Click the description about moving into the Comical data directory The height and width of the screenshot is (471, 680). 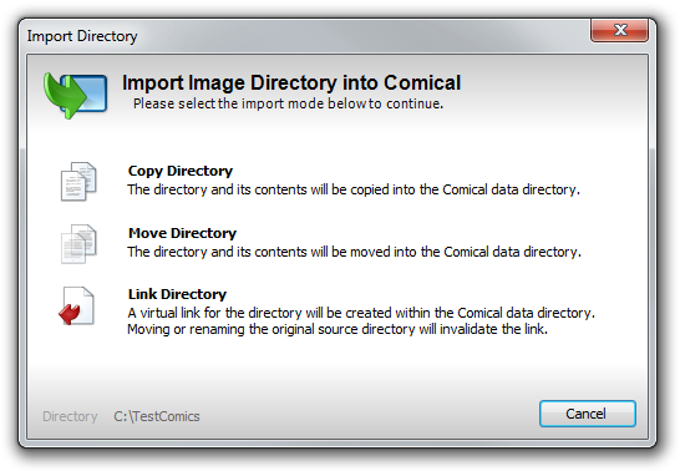click(354, 252)
